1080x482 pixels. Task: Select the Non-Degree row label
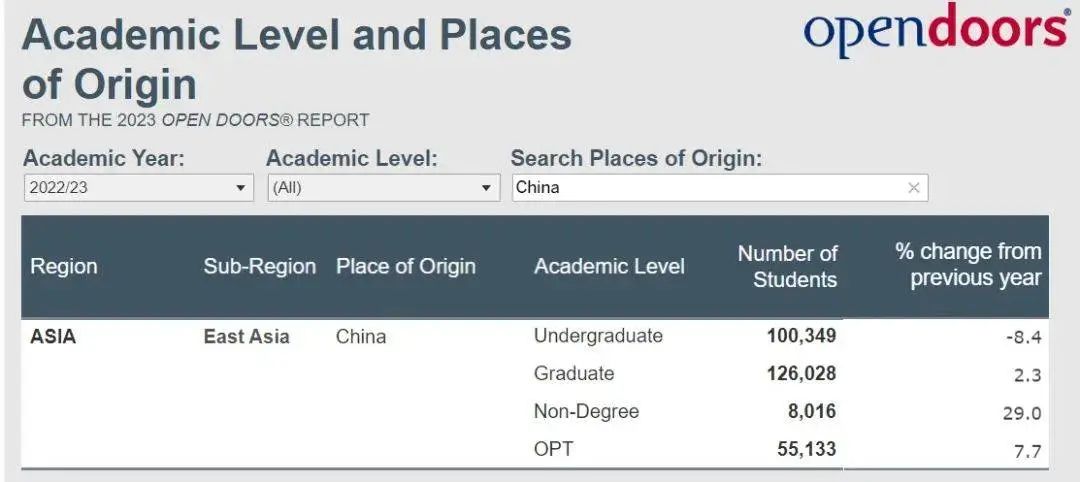[x=586, y=412]
